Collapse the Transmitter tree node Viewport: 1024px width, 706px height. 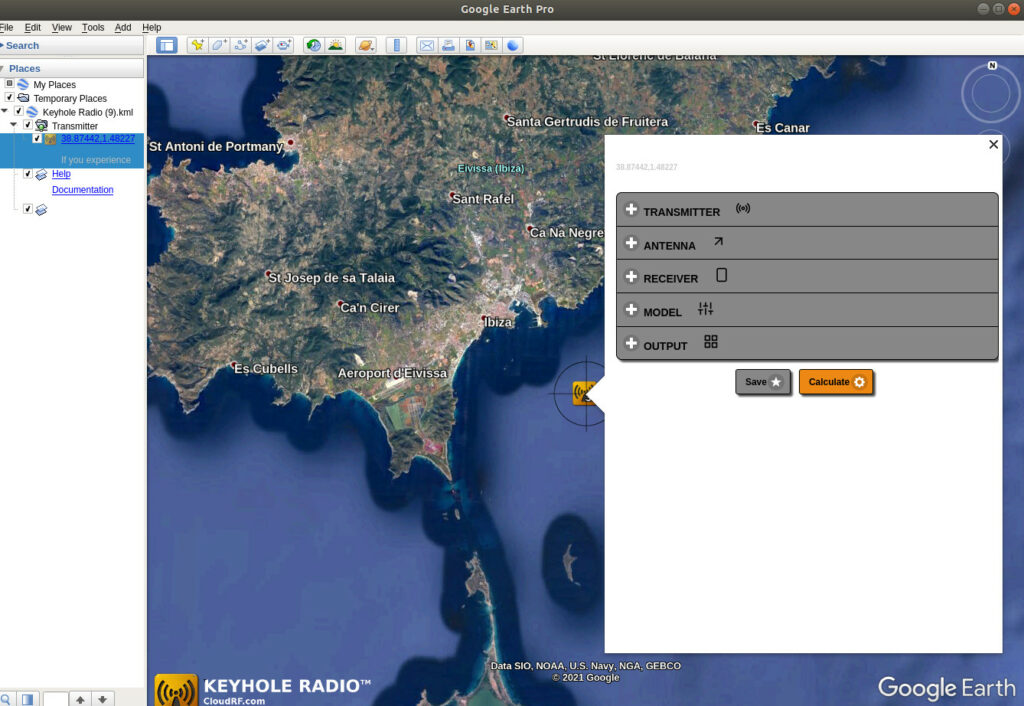pyautogui.click(x=14, y=125)
